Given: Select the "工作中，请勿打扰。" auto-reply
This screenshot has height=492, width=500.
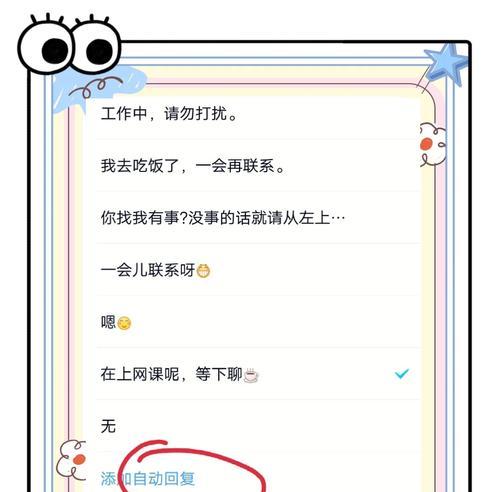Looking at the screenshot, I should coord(257,113).
